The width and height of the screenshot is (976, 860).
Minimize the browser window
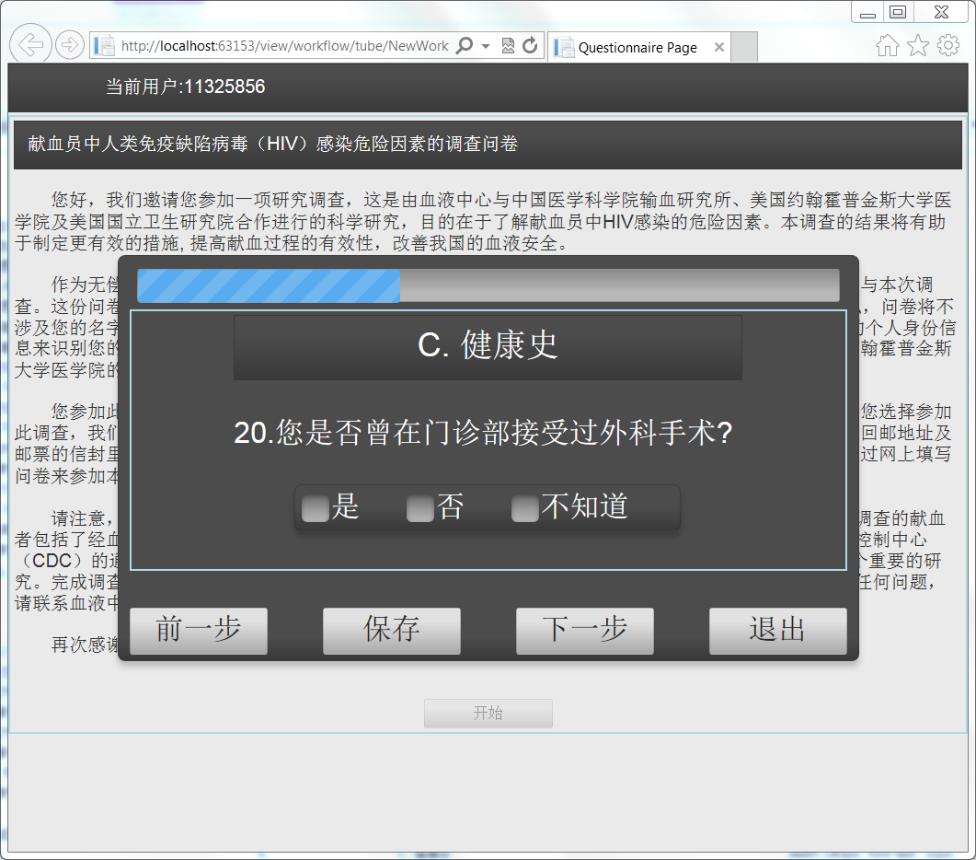click(x=868, y=13)
